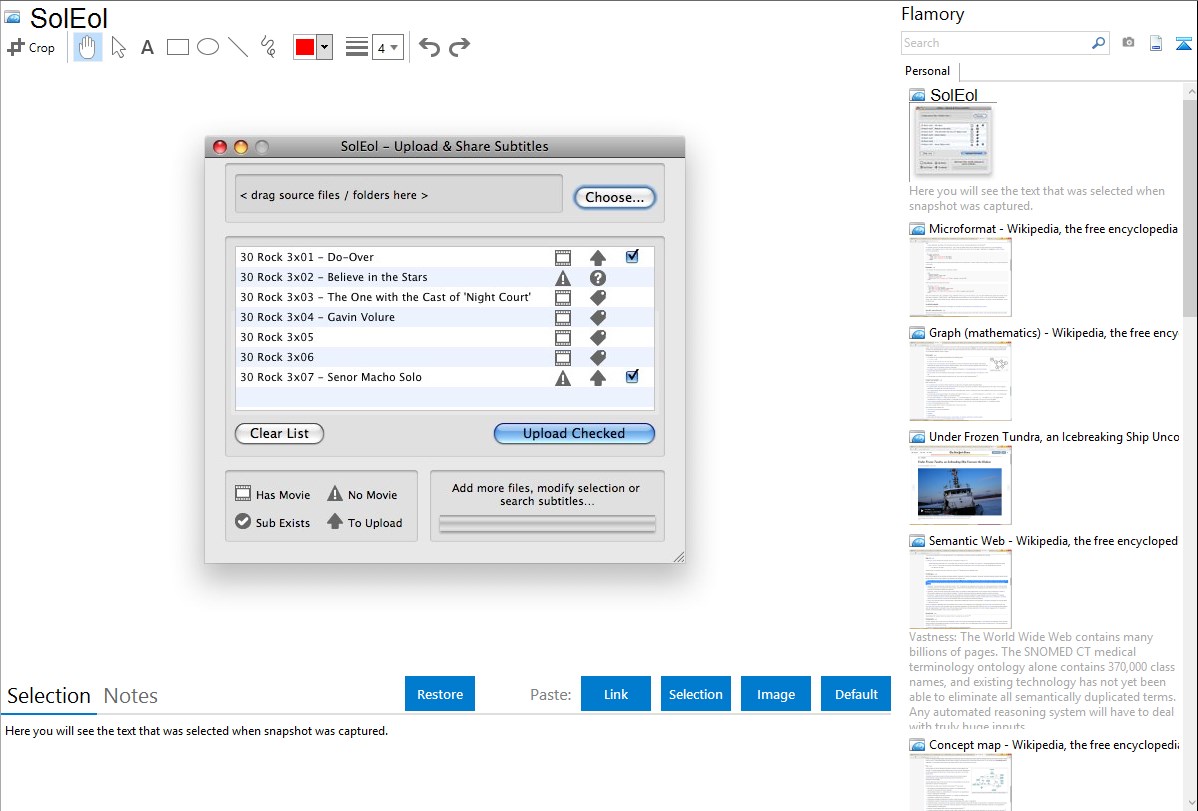
Task: Select the text annotation tool
Action: pyautogui.click(x=147, y=47)
